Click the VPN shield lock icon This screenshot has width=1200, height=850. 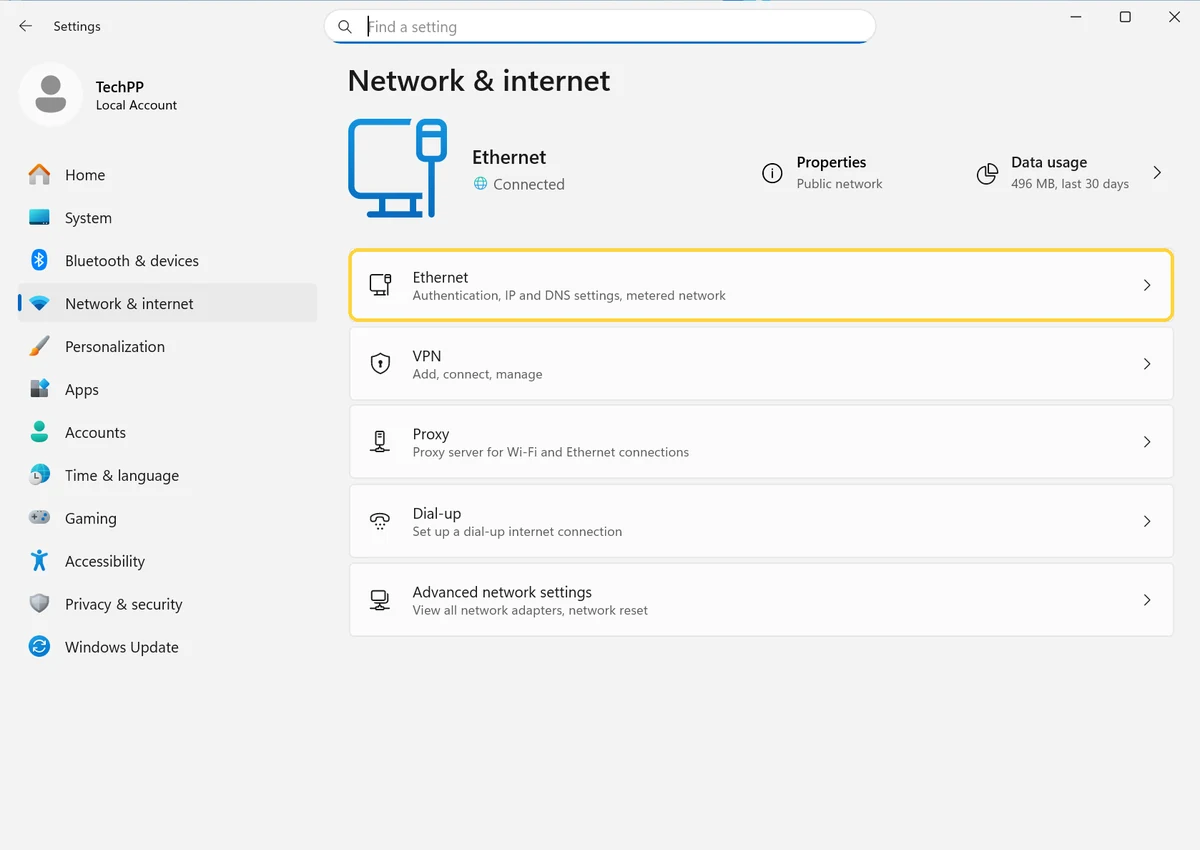[x=380, y=364]
